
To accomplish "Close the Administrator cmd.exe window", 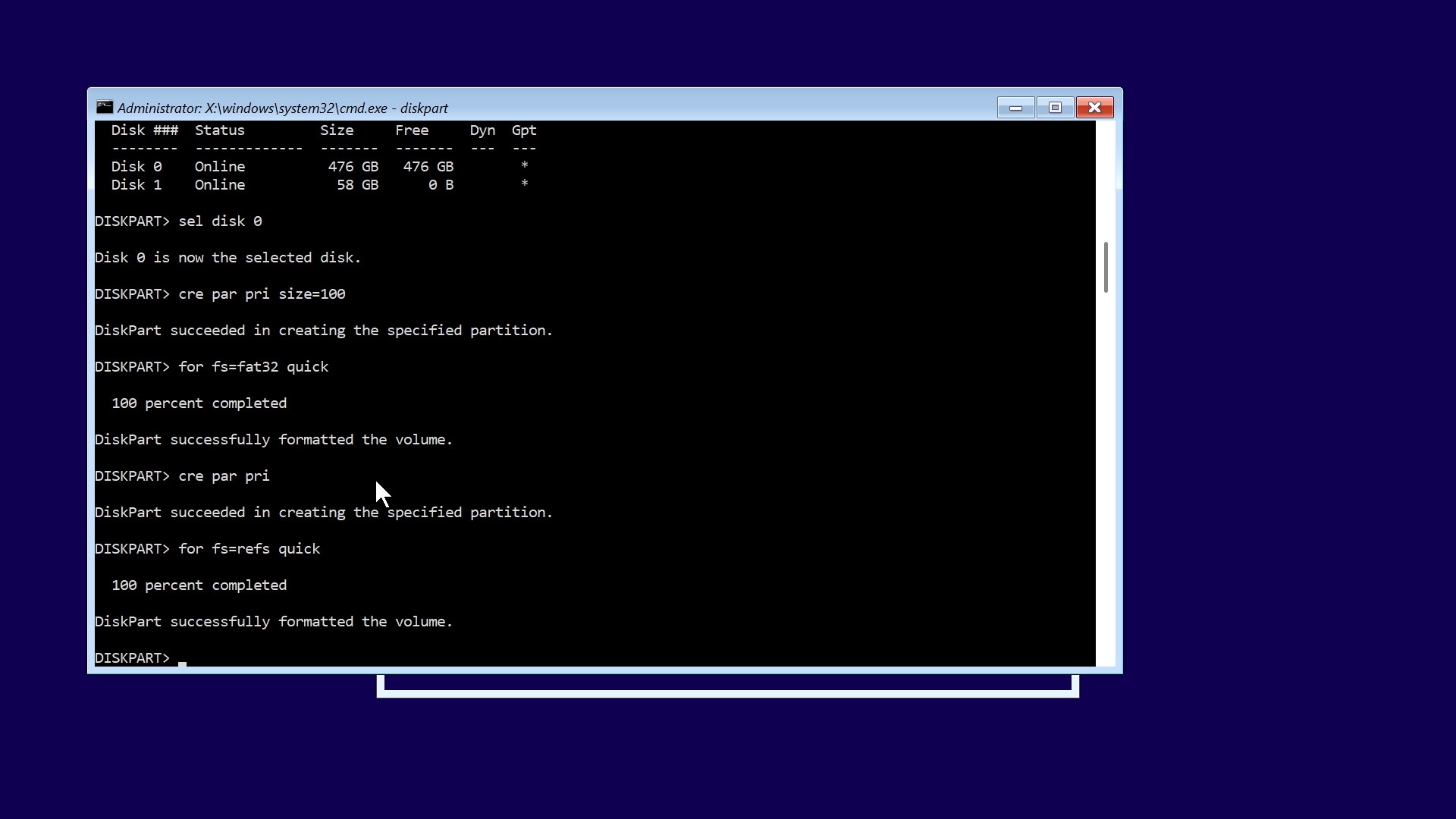I will (1094, 108).
